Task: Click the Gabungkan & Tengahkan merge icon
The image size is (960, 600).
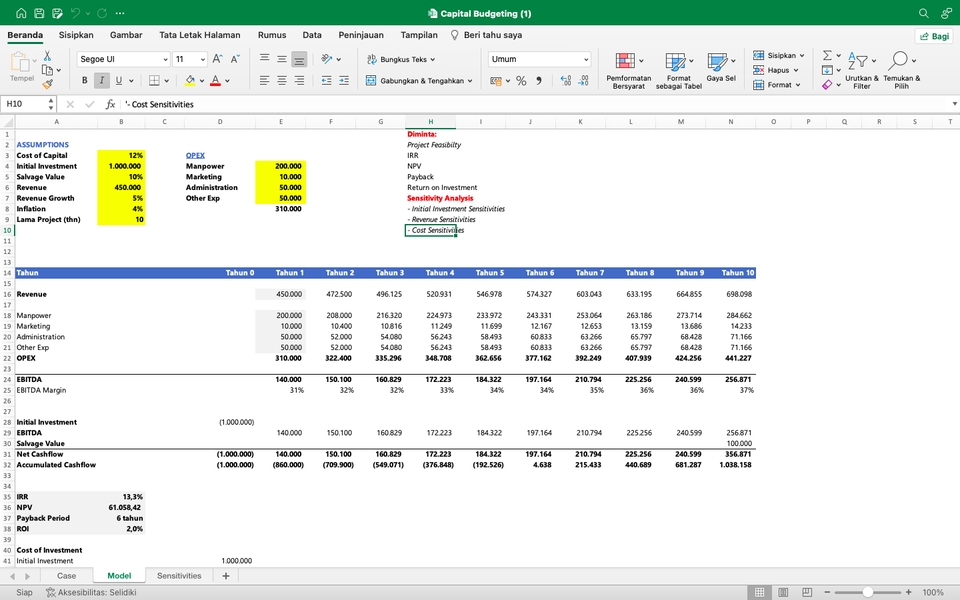Action: coord(371,80)
